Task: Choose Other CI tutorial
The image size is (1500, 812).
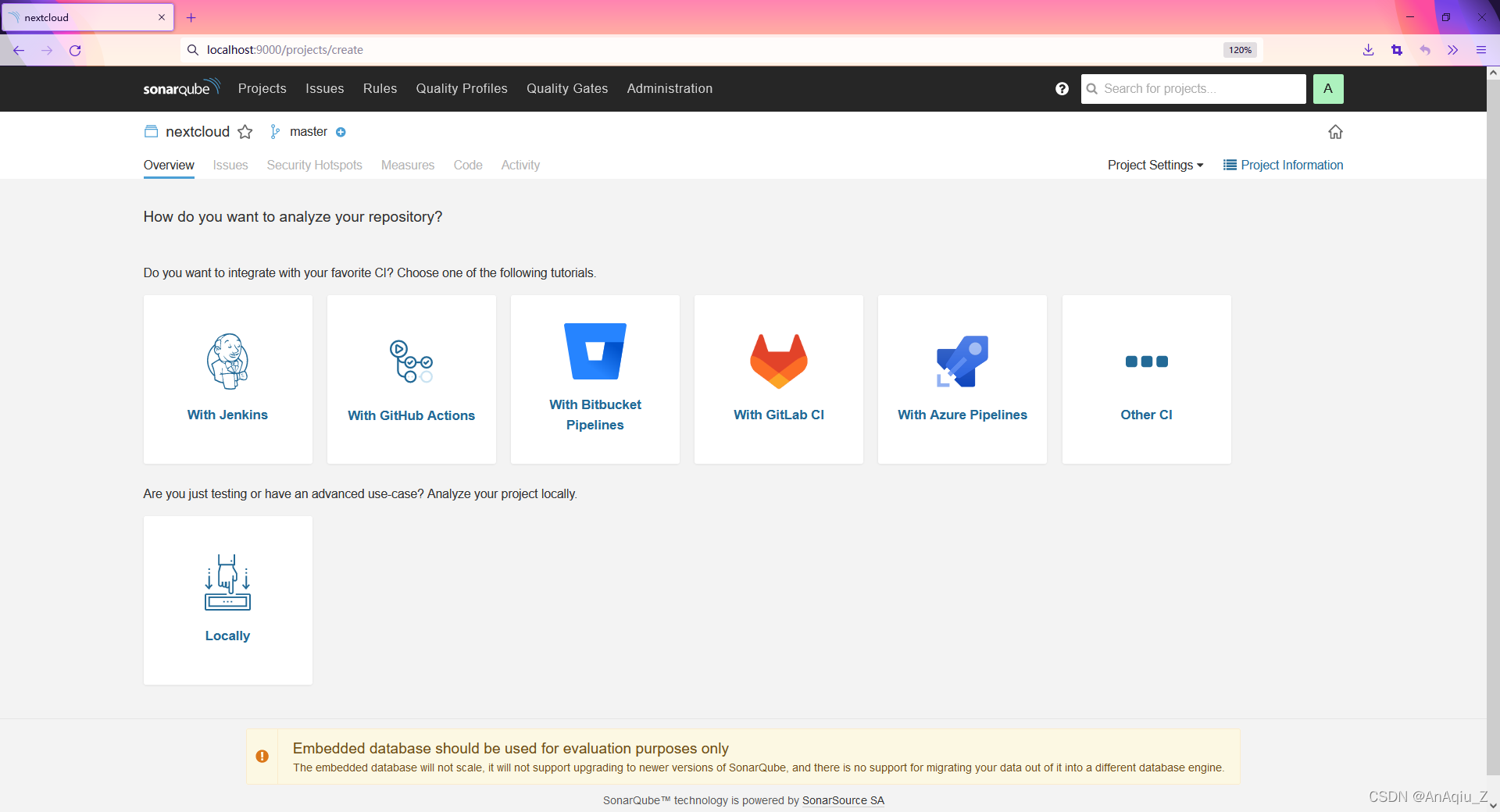Action: coord(1147,379)
